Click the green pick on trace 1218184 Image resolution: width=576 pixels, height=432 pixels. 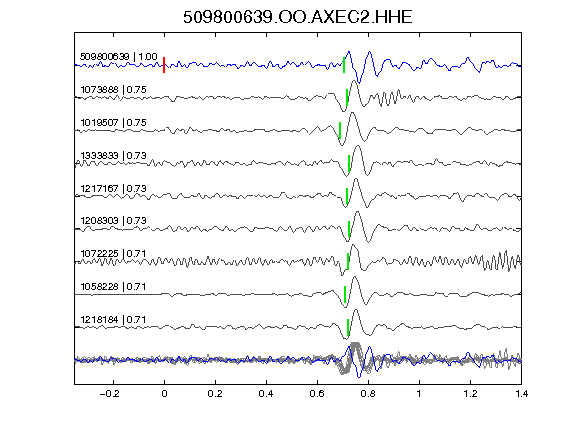click(x=348, y=327)
